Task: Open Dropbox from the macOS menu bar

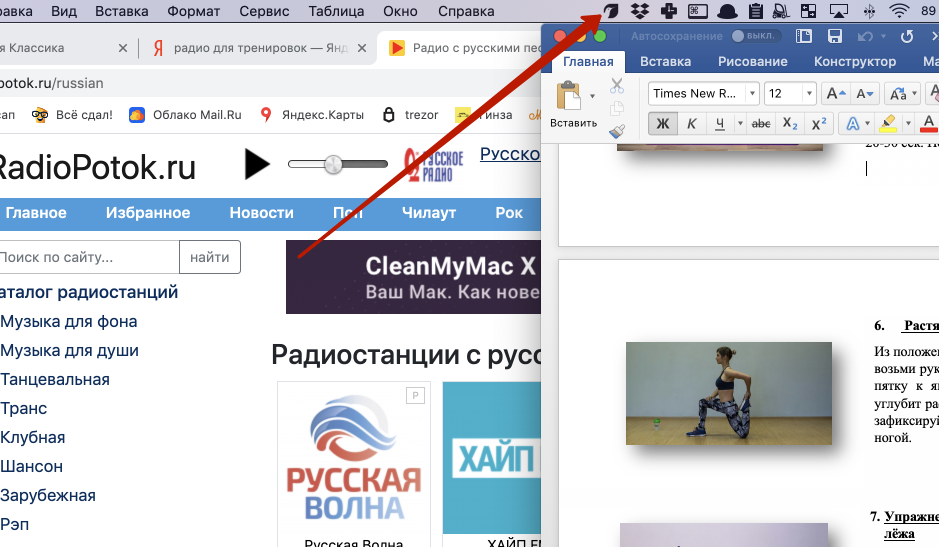Action: click(x=640, y=11)
